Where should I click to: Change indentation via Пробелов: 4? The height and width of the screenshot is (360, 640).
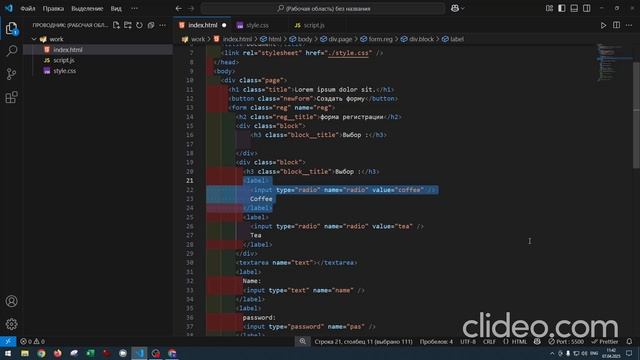coord(436,341)
